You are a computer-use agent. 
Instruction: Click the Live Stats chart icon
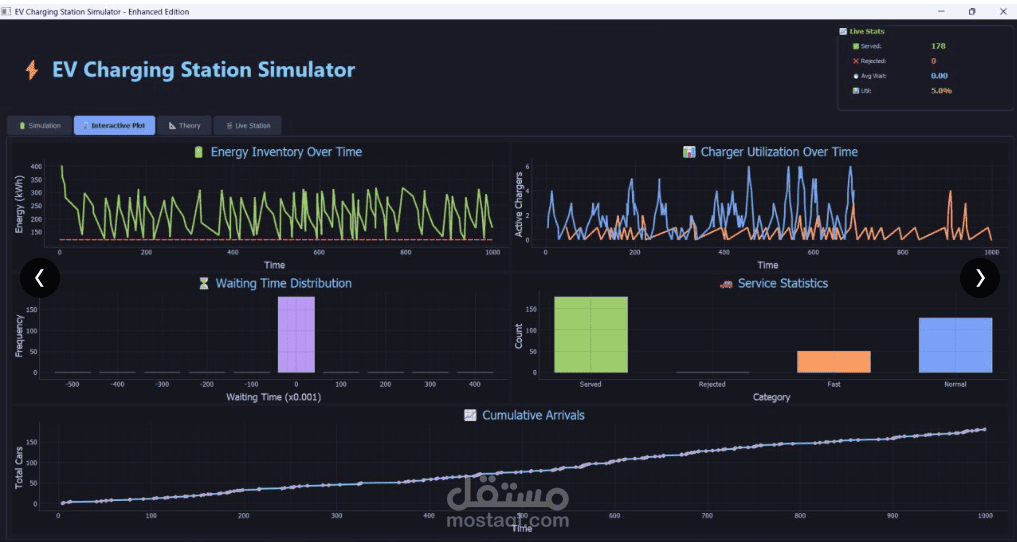pyautogui.click(x=843, y=31)
